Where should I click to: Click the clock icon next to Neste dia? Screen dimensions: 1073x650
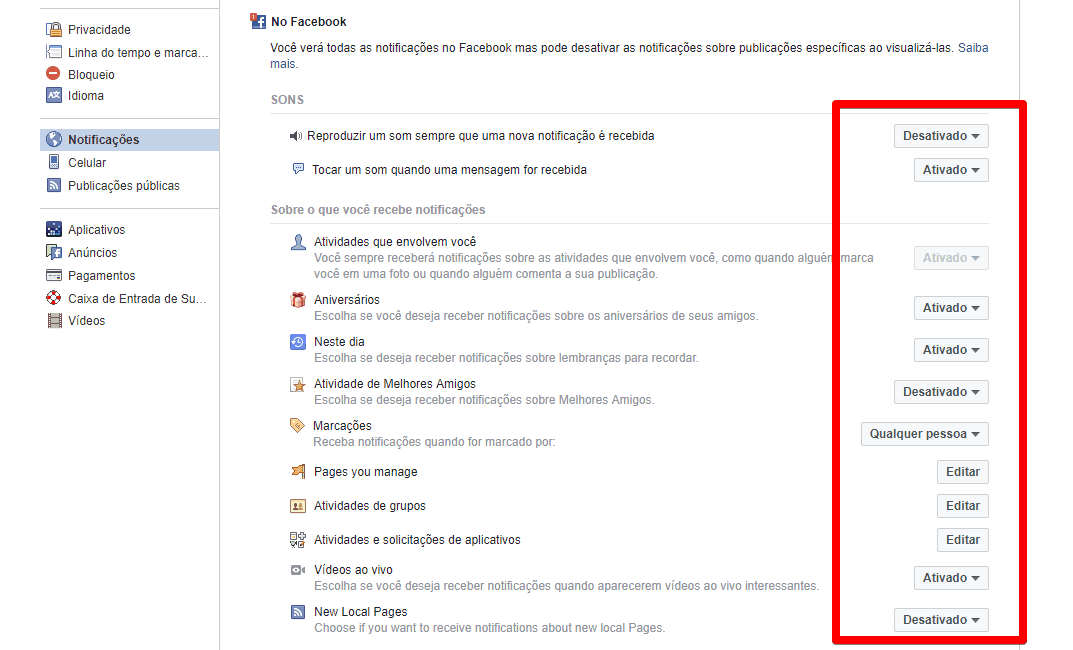(x=298, y=342)
